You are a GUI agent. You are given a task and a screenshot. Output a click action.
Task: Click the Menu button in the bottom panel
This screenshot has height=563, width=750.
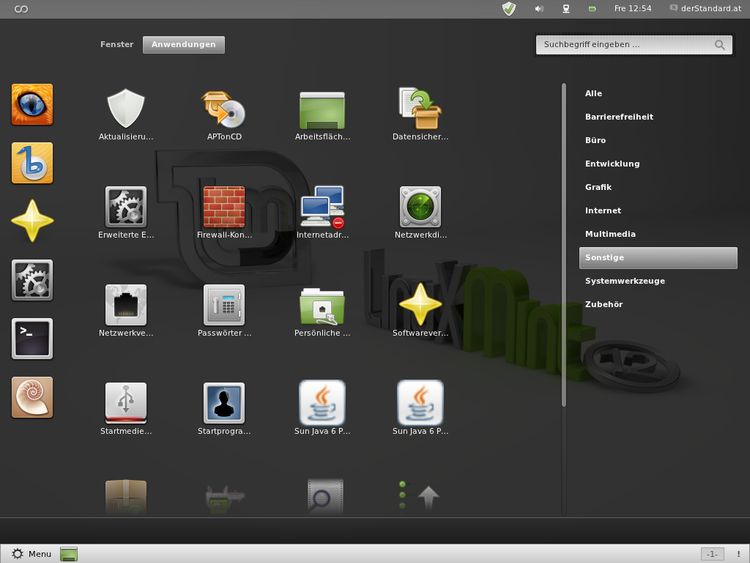click(x=31, y=553)
